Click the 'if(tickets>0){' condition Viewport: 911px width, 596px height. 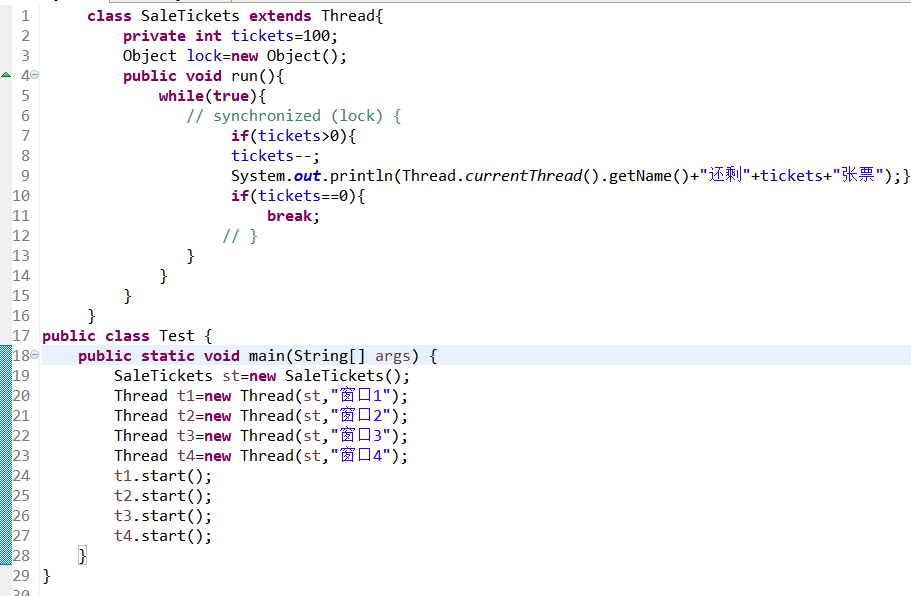294,136
